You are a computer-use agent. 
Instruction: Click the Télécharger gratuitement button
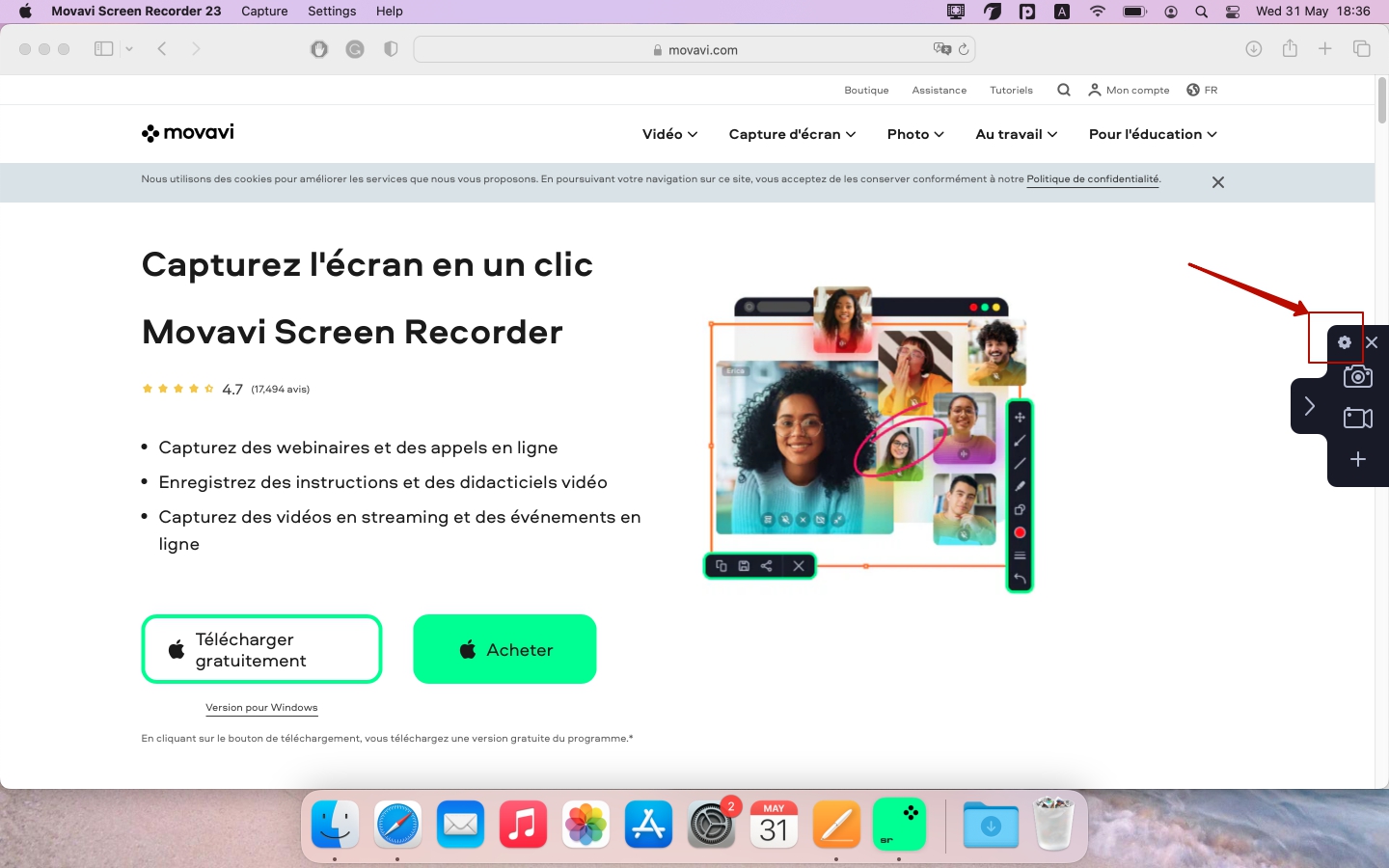[x=262, y=649]
